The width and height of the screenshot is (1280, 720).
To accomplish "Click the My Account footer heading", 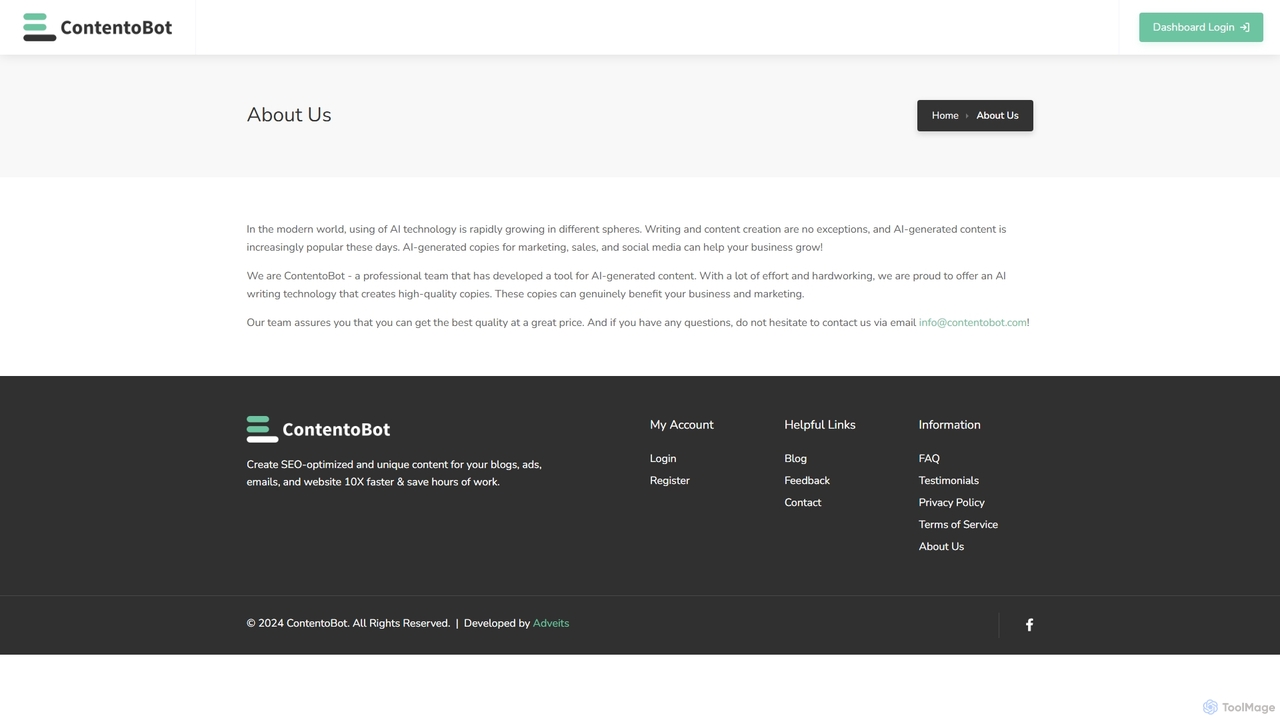I will (x=682, y=425).
